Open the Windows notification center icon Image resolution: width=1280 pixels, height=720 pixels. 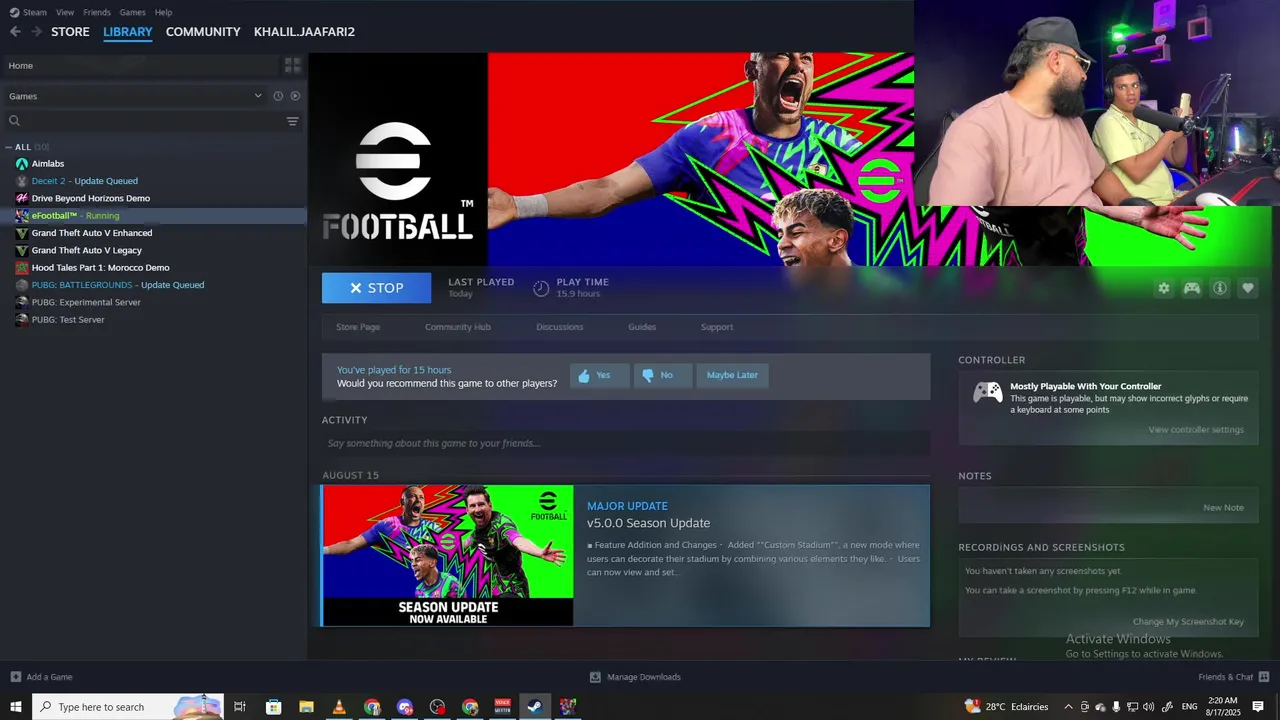tap(1258, 707)
